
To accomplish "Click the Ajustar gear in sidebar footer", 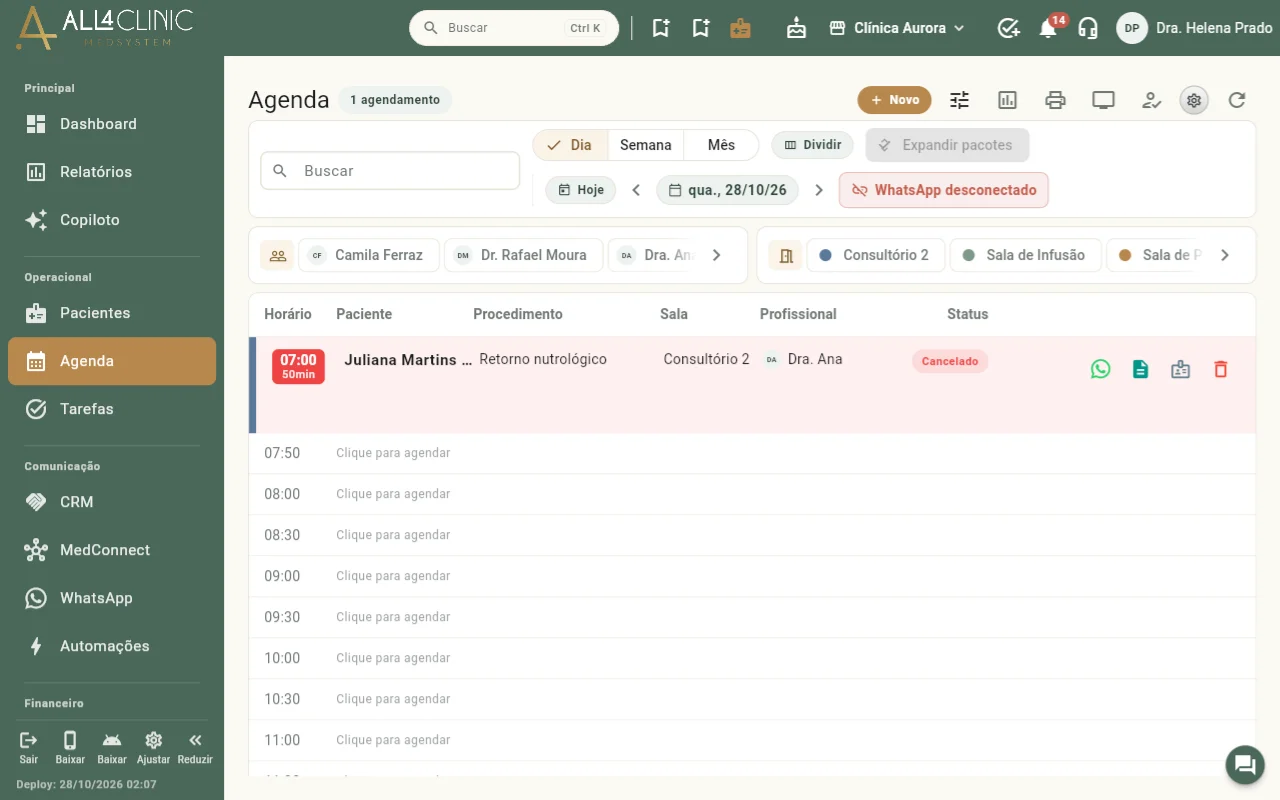I will [x=153, y=746].
